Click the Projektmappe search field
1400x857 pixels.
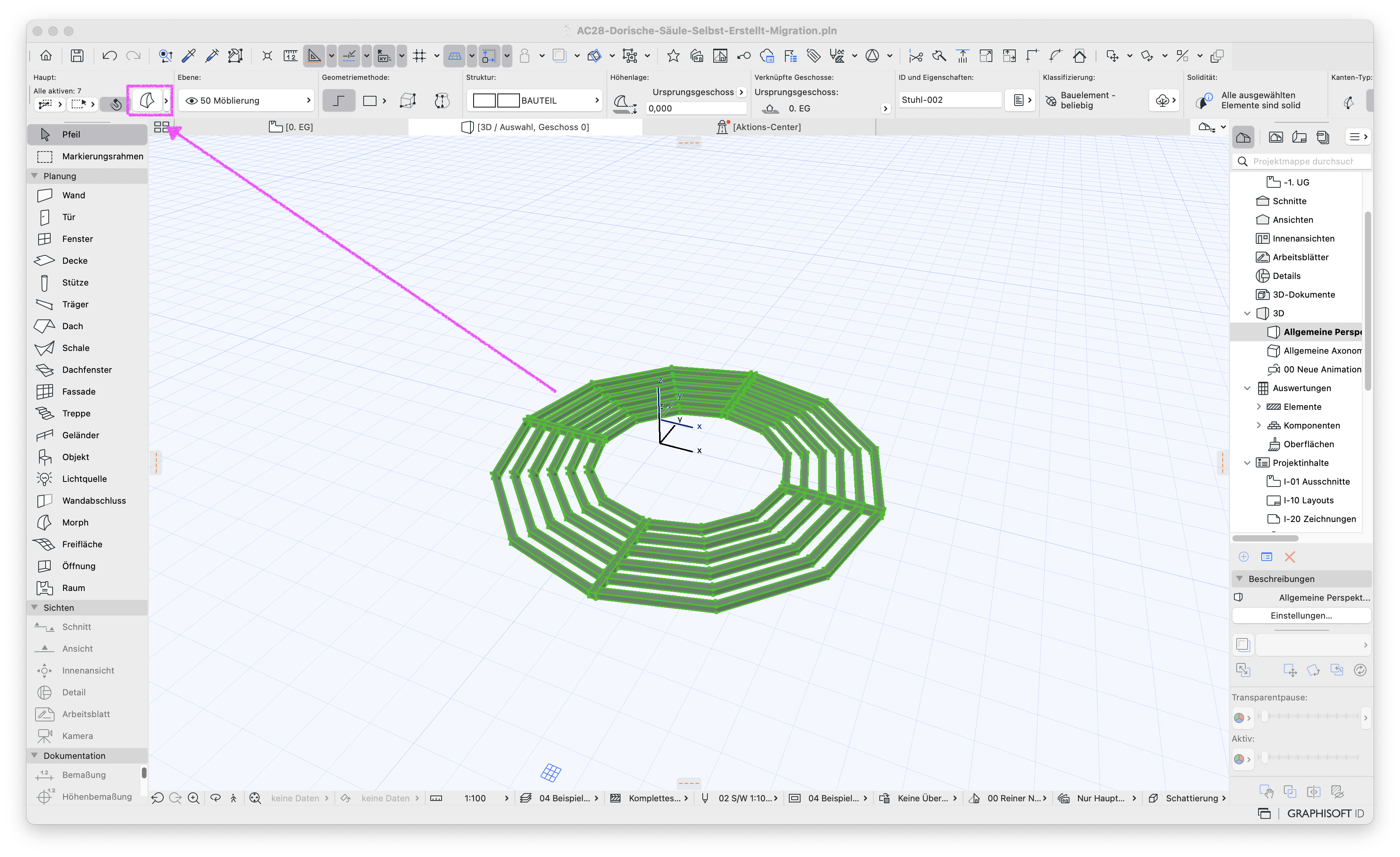pyautogui.click(x=1303, y=161)
